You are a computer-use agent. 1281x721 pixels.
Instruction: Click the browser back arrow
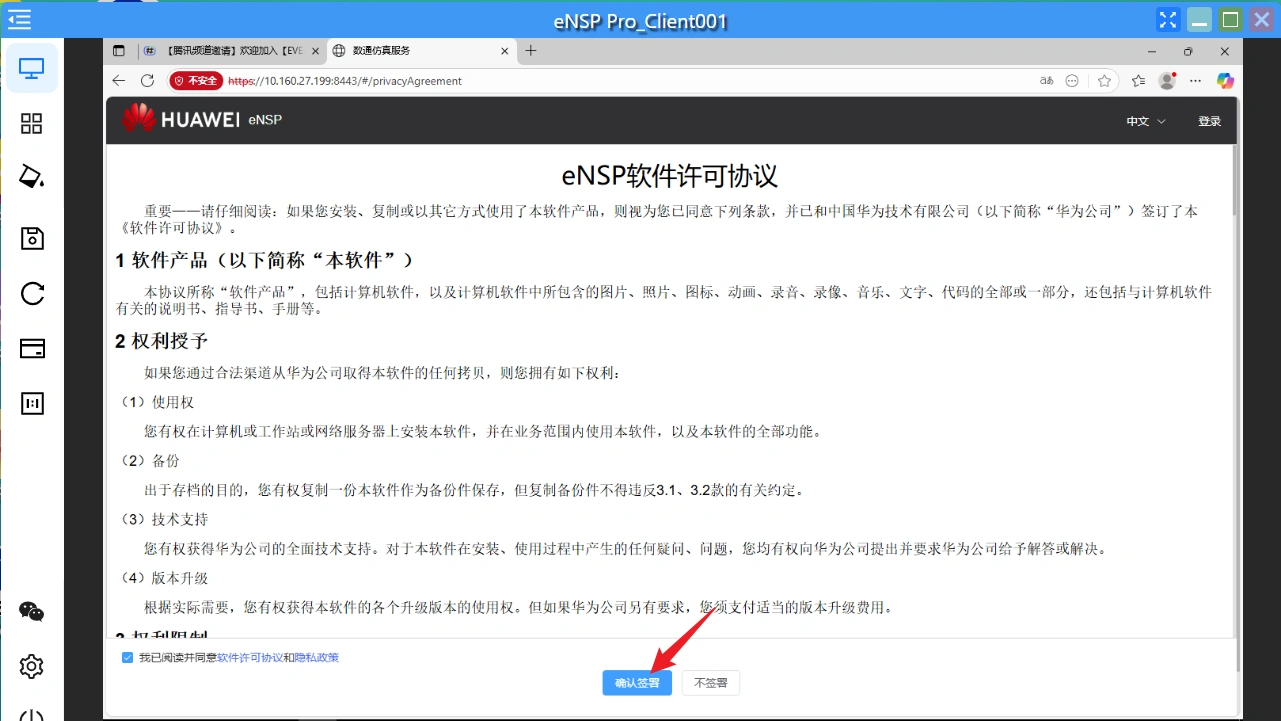pyautogui.click(x=119, y=81)
